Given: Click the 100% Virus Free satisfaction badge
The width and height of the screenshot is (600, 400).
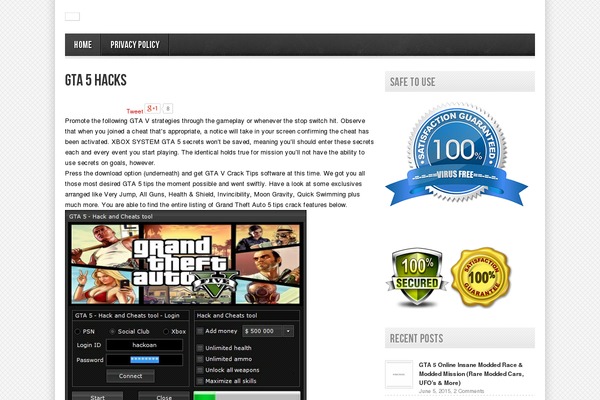Looking at the screenshot, I should (457, 153).
